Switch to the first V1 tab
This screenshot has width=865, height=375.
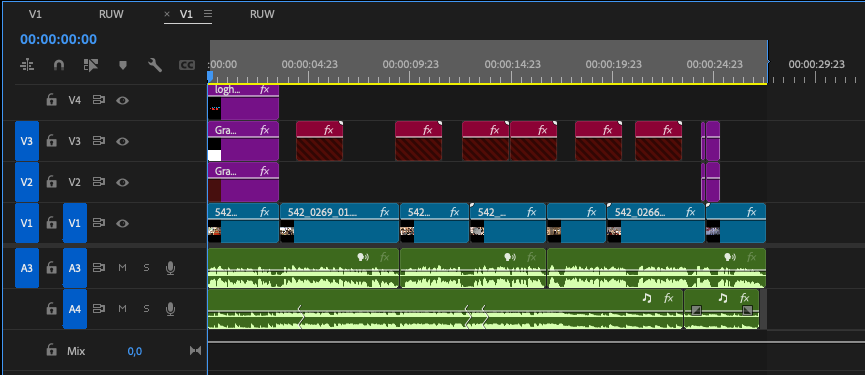[x=35, y=14]
